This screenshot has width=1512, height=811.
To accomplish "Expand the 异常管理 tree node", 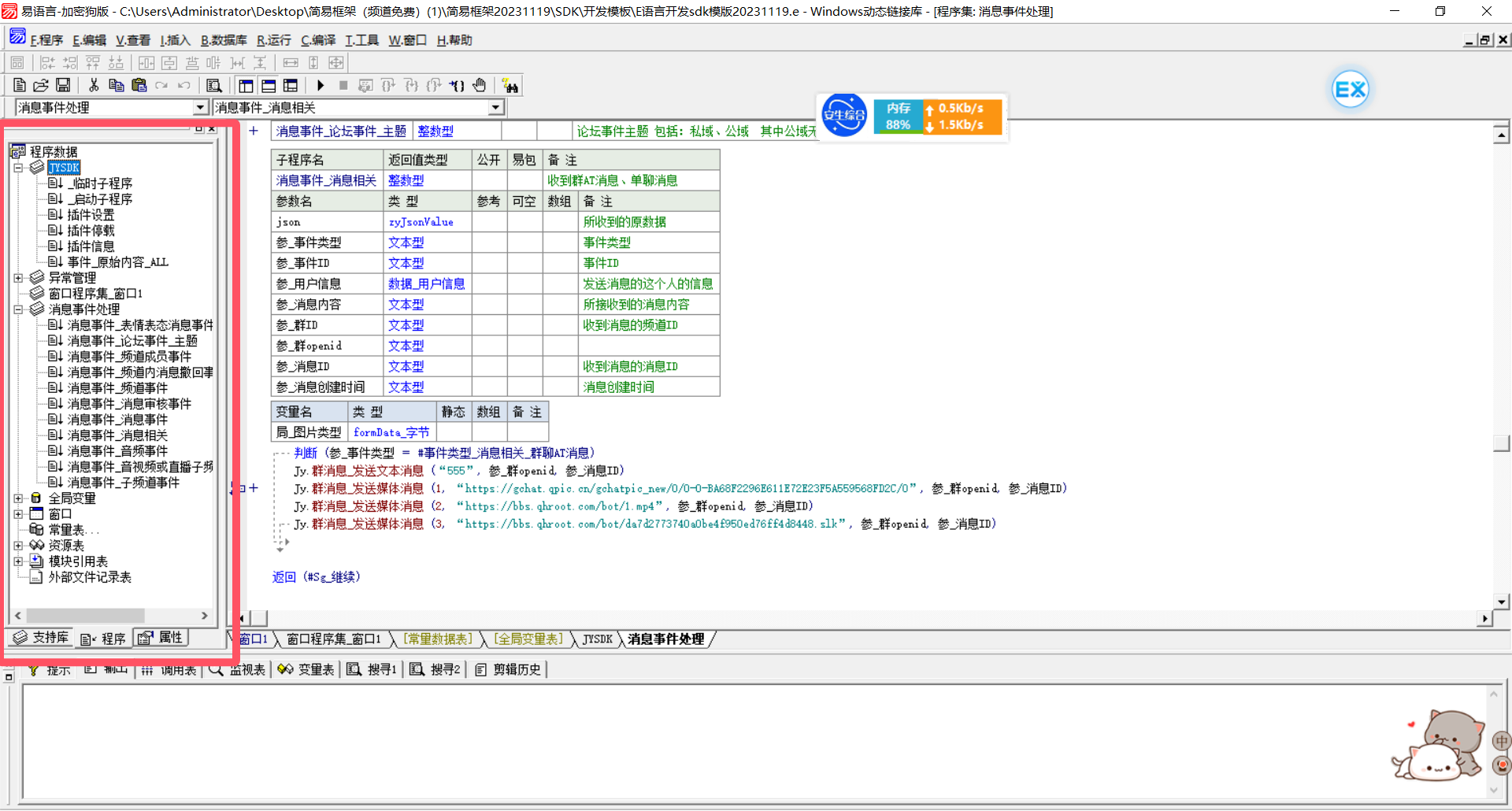I will [x=18, y=278].
